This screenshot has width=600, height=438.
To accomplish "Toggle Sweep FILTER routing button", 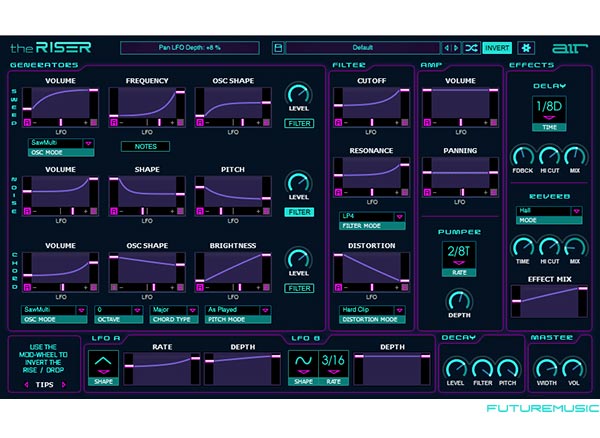I will point(299,123).
